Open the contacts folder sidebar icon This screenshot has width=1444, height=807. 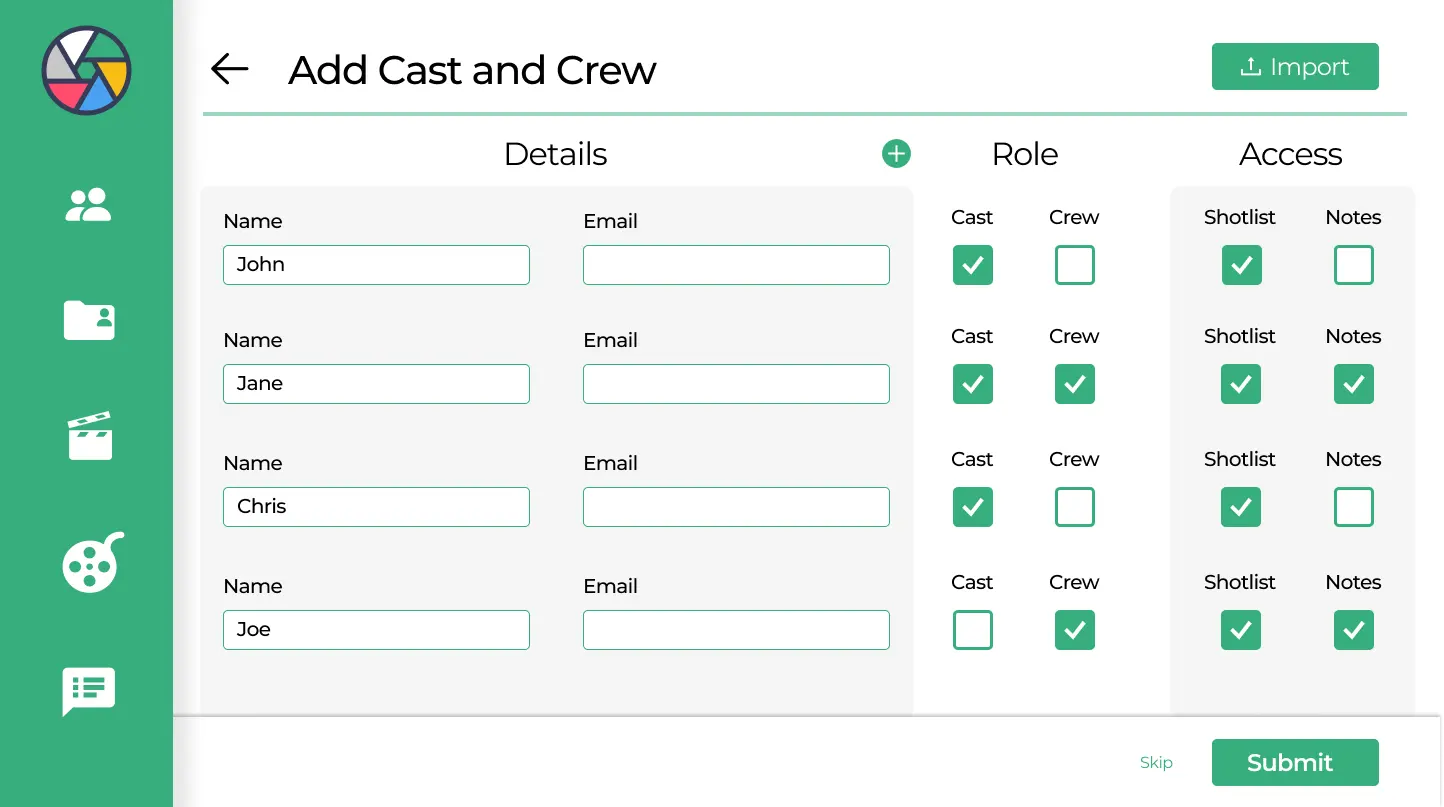[x=89, y=320]
